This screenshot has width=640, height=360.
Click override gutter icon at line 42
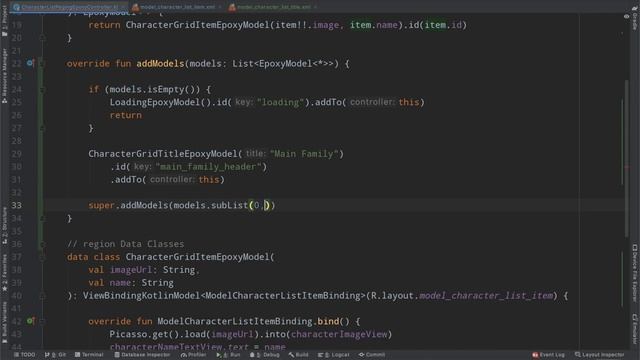(30, 321)
